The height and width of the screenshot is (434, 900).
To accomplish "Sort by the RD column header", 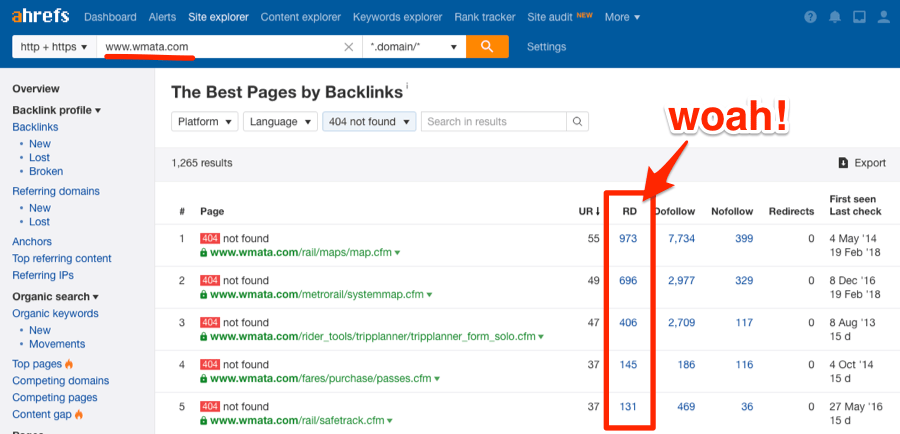I will coord(630,211).
